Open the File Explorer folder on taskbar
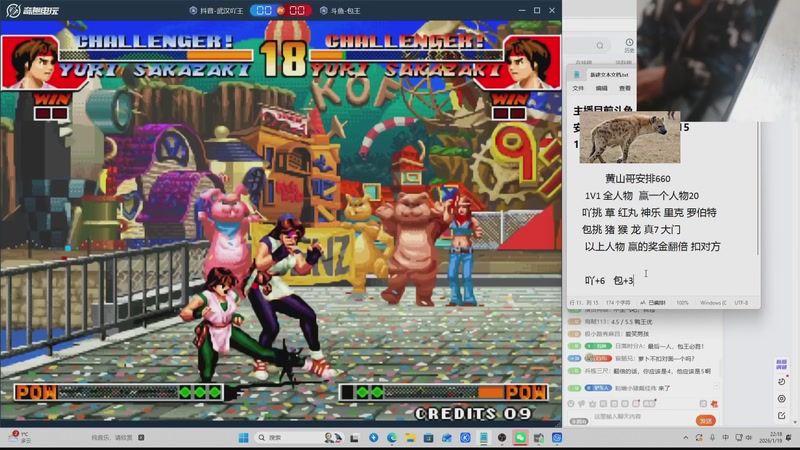 pos(410,438)
